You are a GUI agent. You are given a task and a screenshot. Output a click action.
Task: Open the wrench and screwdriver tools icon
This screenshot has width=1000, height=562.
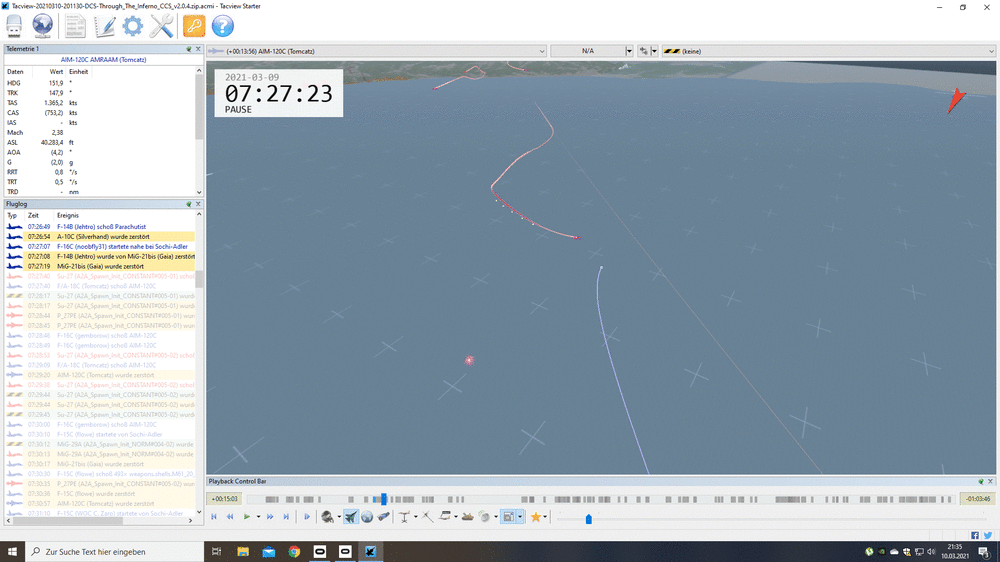(x=161, y=26)
